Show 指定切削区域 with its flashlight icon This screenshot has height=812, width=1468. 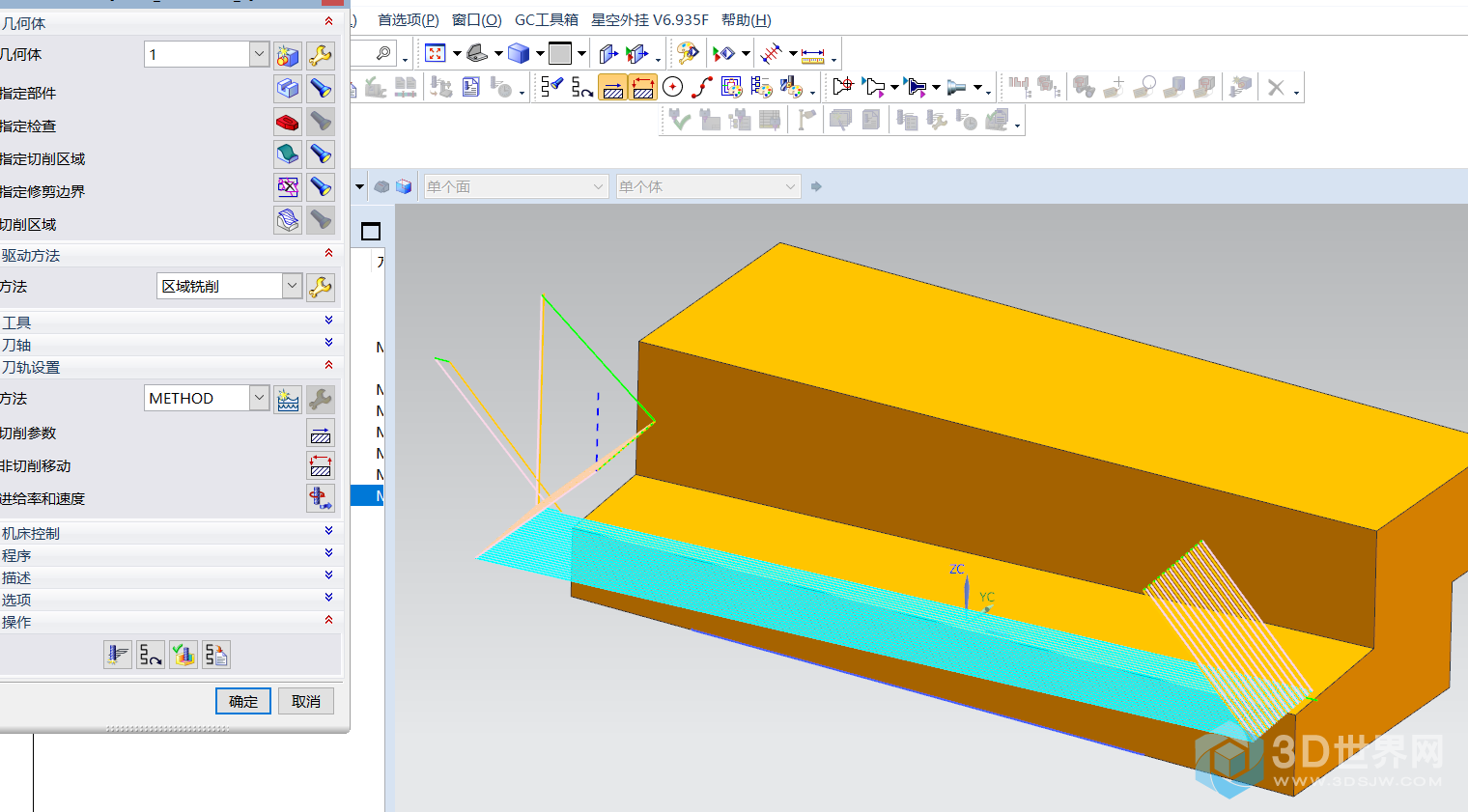(321, 154)
